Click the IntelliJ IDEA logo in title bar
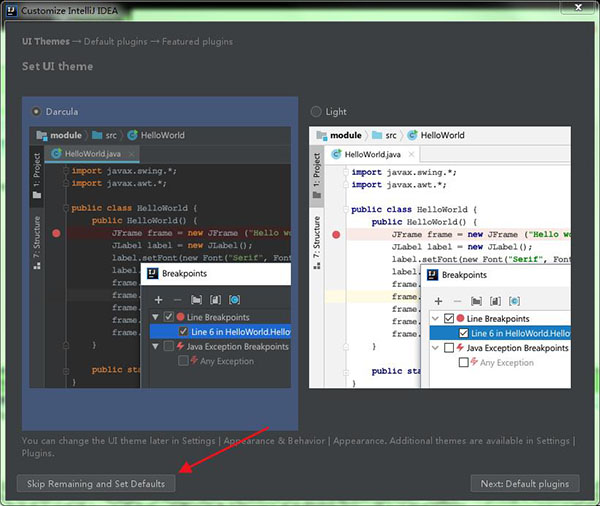This screenshot has height=506, width=600. click(x=10, y=9)
